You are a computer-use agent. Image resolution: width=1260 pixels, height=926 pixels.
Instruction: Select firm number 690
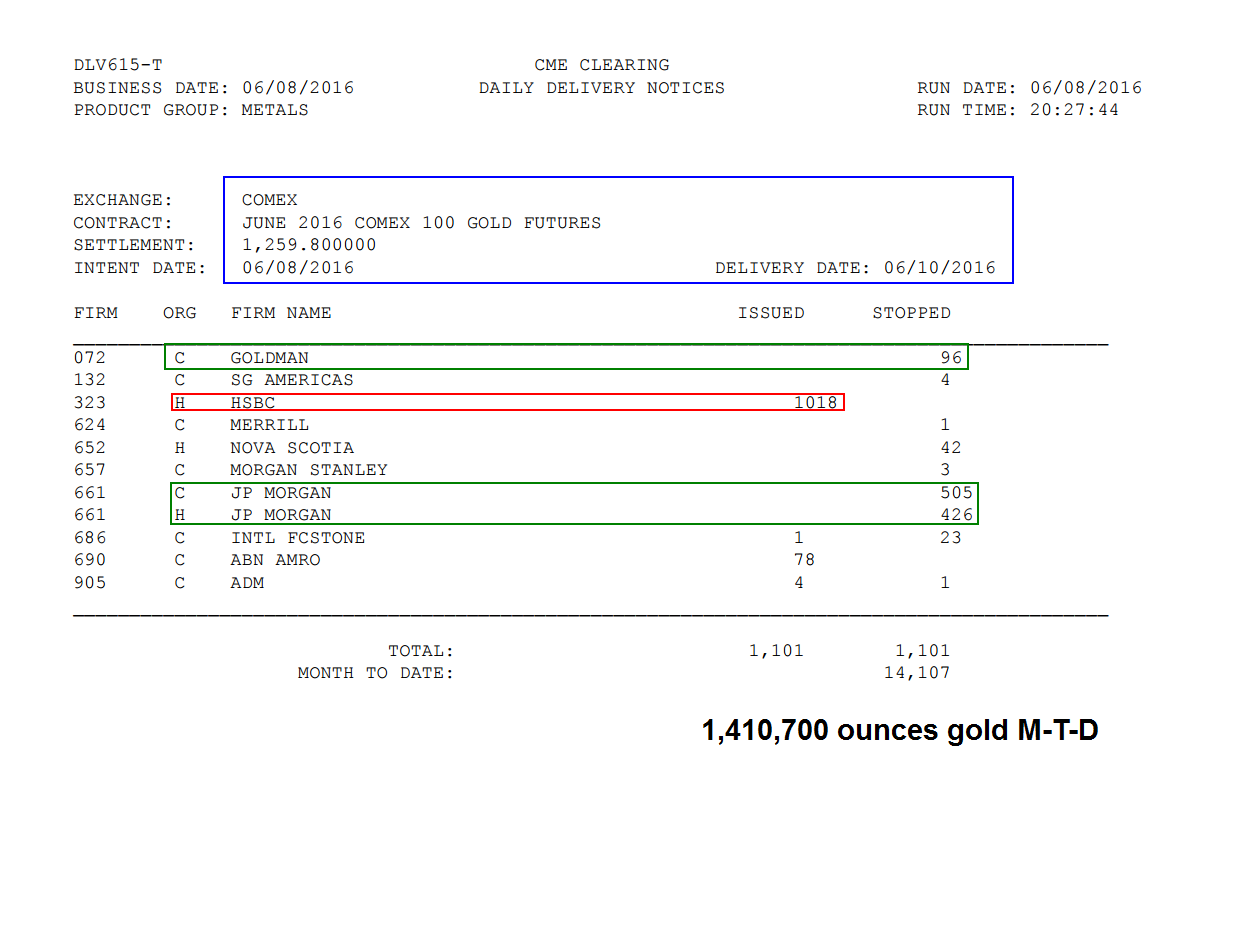pyautogui.click(x=90, y=560)
